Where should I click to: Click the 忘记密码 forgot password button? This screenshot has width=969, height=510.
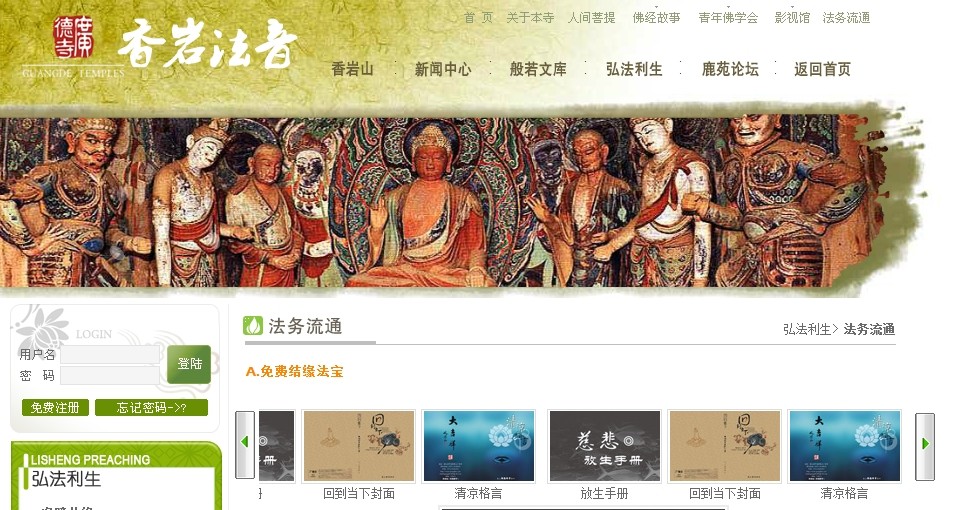pyautogui.click(x=151, y=407)
